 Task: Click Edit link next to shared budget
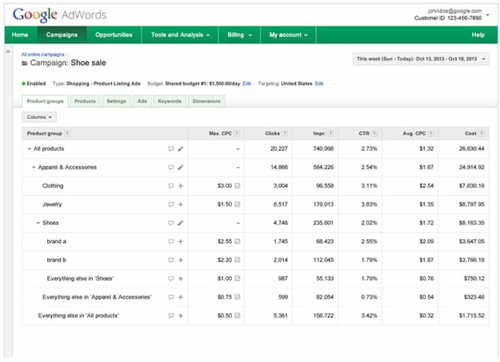click(x=247, y=84)
